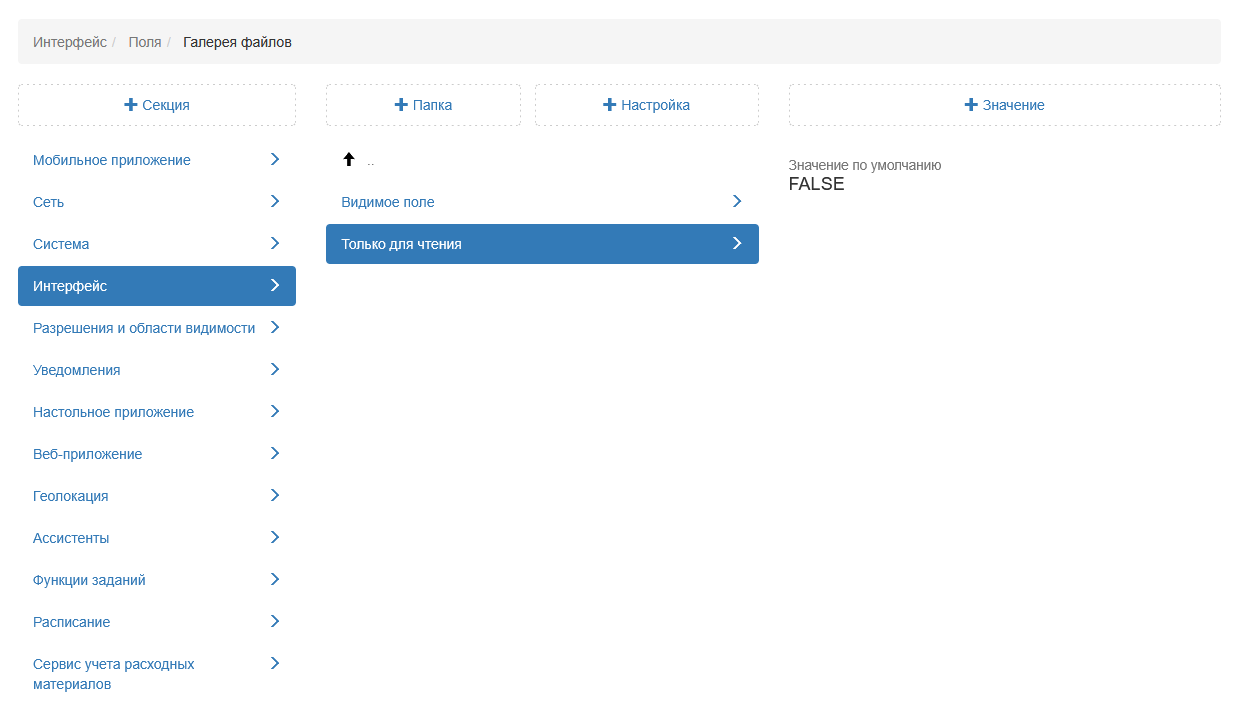Select Разрешения и области видимости section
This screenshot has height=711, width=1240.
click(144, 328)
